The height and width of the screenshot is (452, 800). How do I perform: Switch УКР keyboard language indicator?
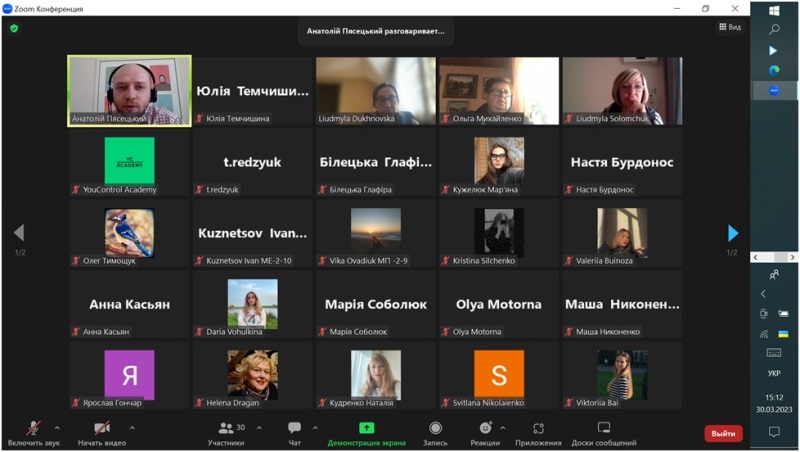[774, 373]
